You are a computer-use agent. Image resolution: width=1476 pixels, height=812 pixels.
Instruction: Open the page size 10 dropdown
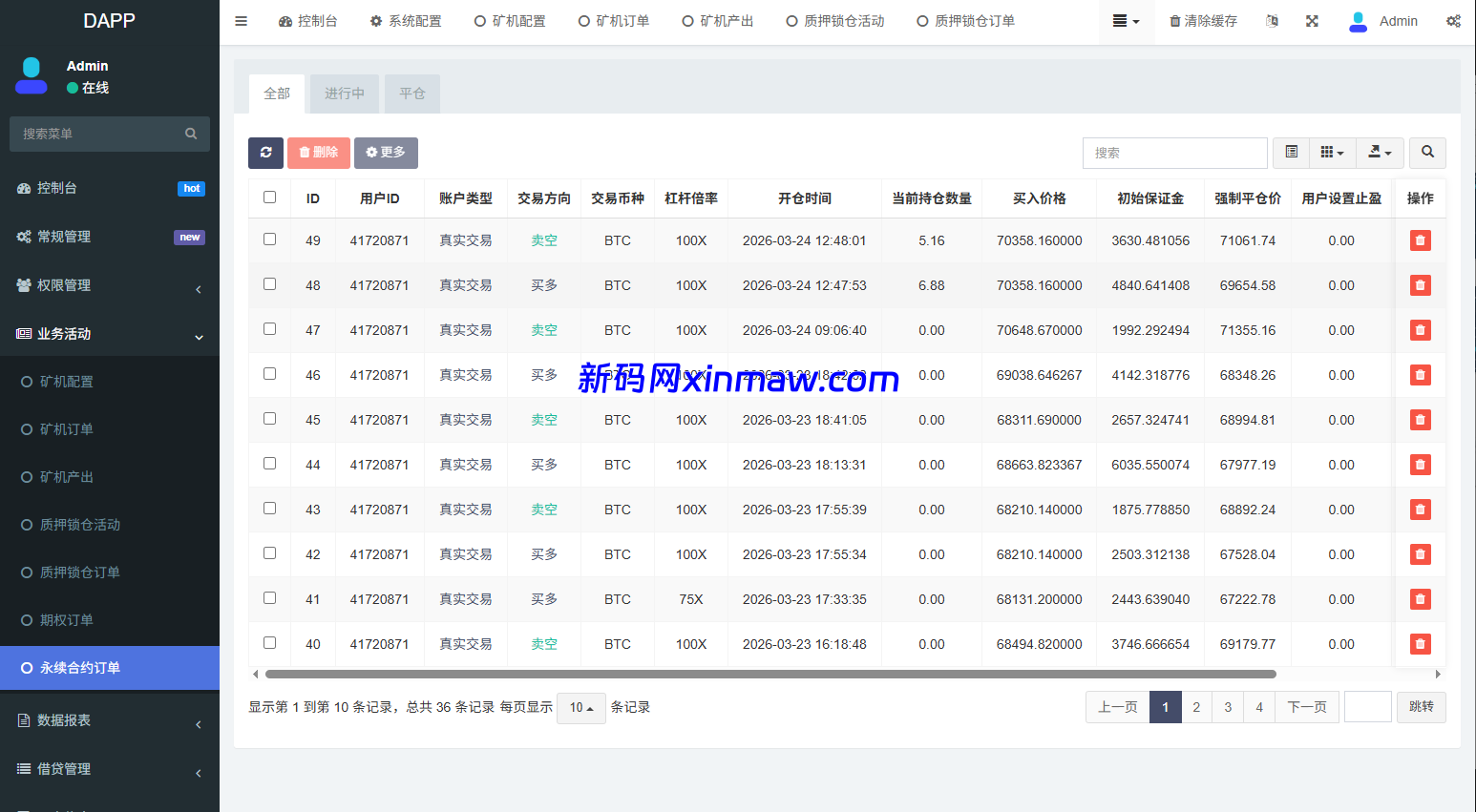(x=580, y=708)
